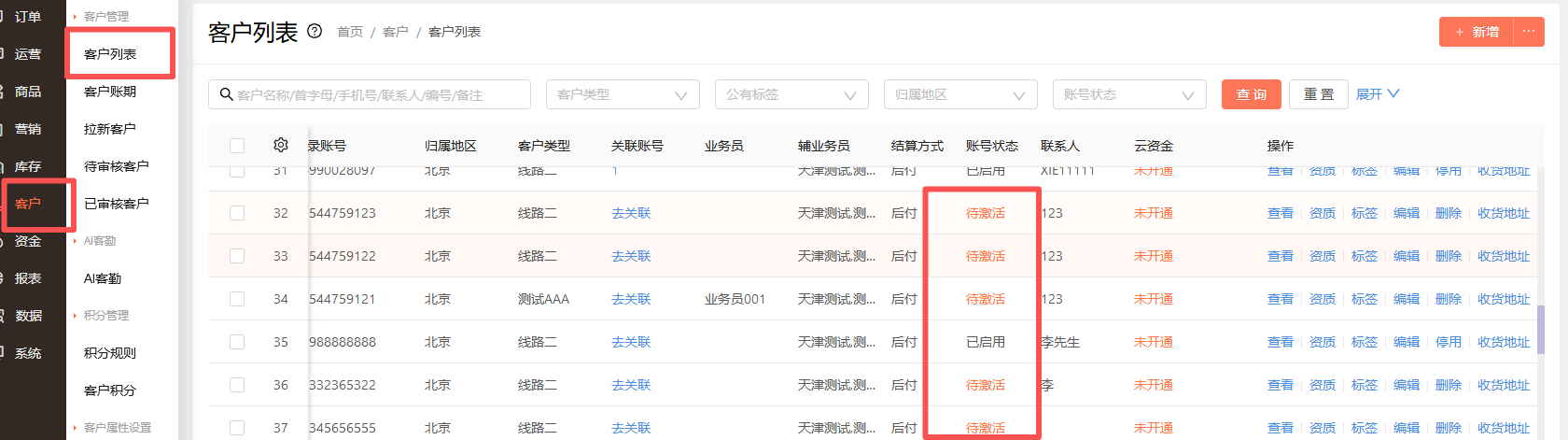Click 测试AAA customer type cell

click(543, 299)
